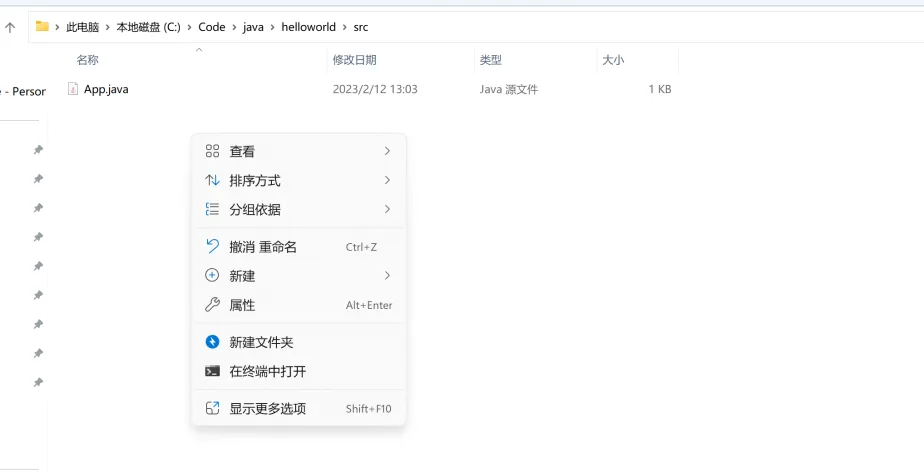Sort by the 大小 column header
Viewport: 924px width, 473px height.
[613, 60]
